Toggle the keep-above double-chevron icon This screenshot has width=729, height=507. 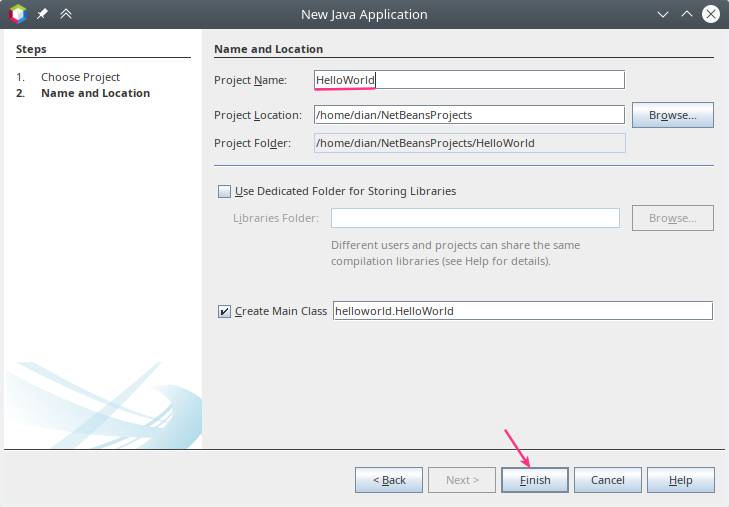[x=66, y=14]
